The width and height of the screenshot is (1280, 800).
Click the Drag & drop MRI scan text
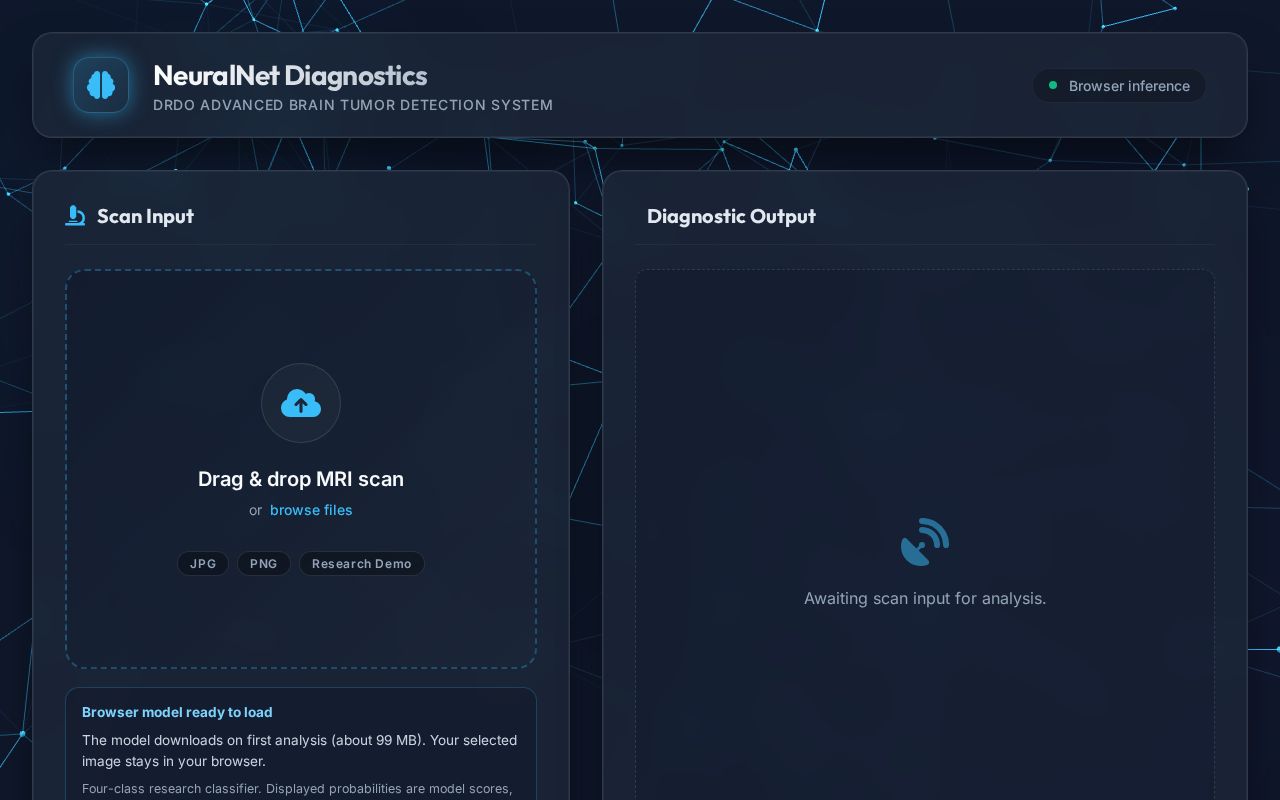click(301, 479)
